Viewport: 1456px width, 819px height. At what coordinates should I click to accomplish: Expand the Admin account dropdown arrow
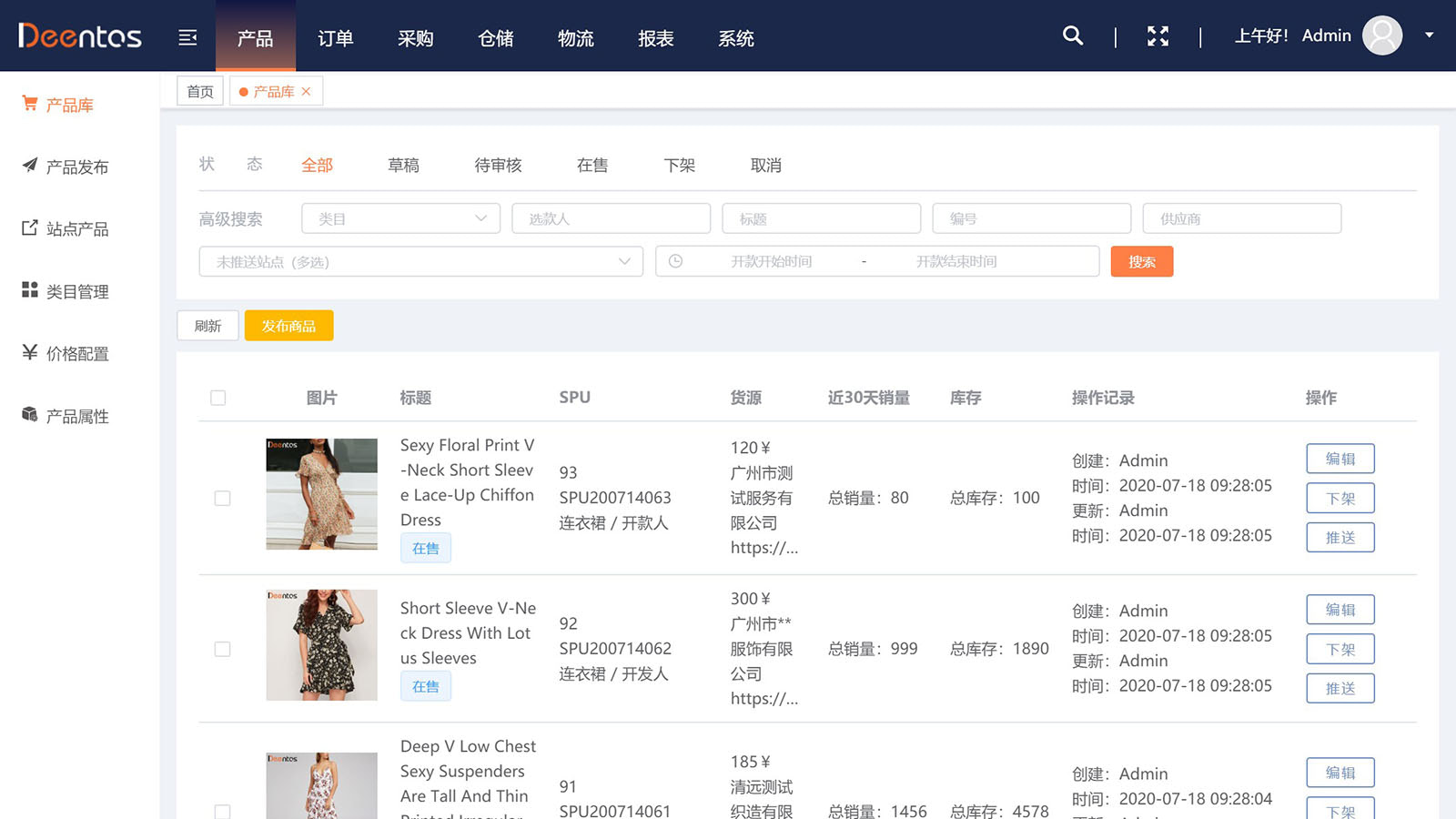coord(1429,35)
